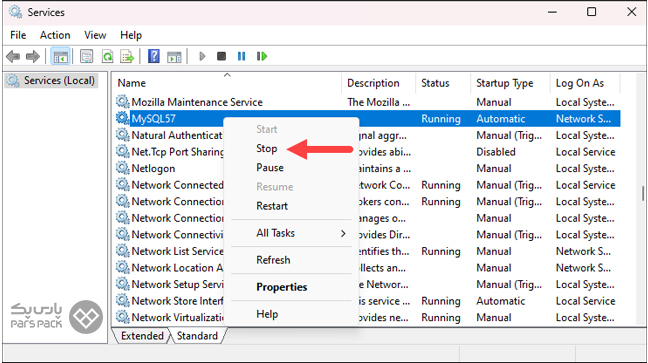Screen dimensions: 648x363
Task: Click the Start Service play icon
Action: pos(202,56)
